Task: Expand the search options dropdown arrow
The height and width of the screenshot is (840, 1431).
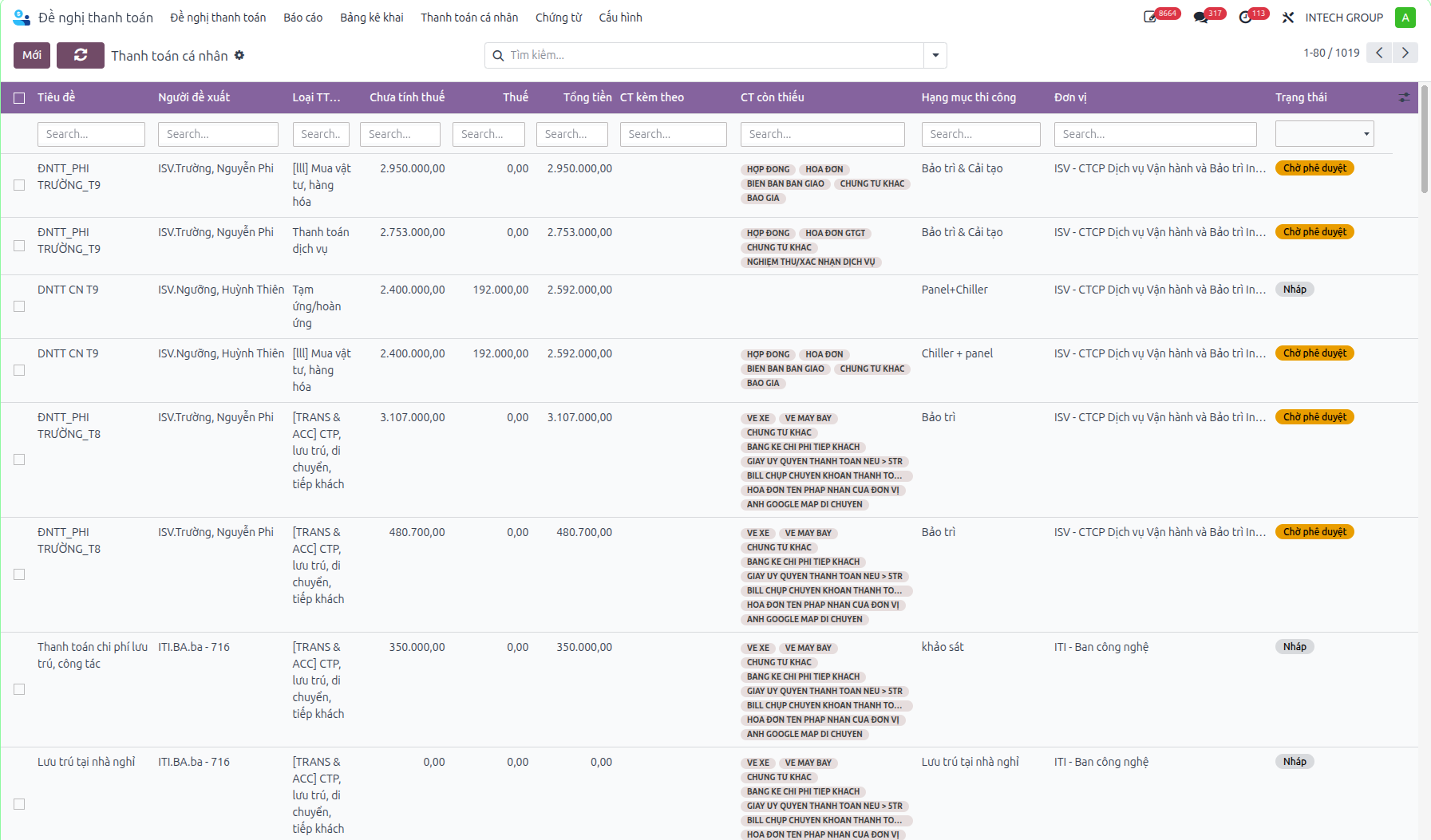Action: [x=935, y=55]
